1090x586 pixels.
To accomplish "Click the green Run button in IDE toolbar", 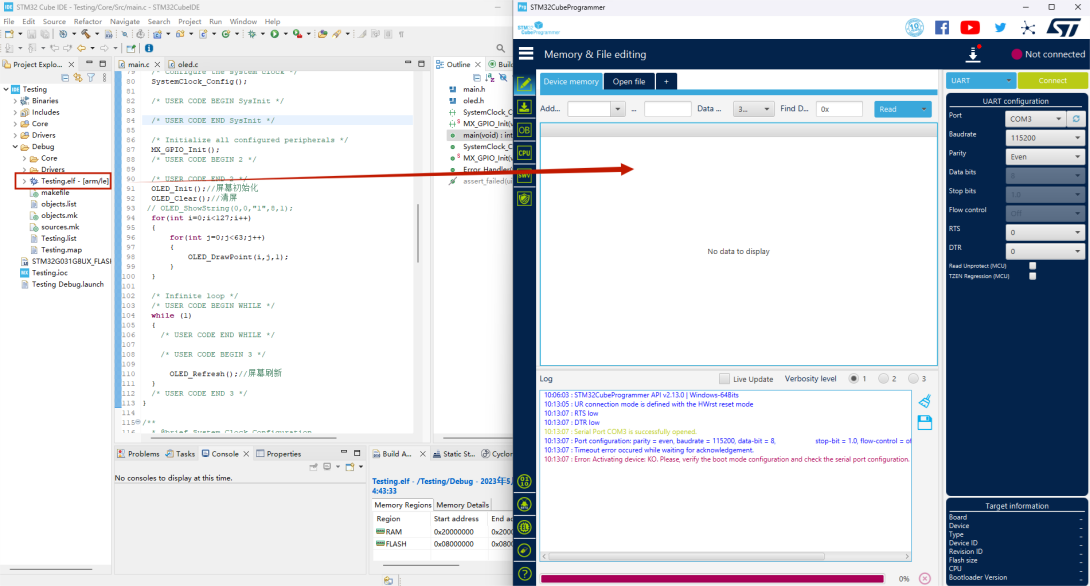I will coord(275,33).
